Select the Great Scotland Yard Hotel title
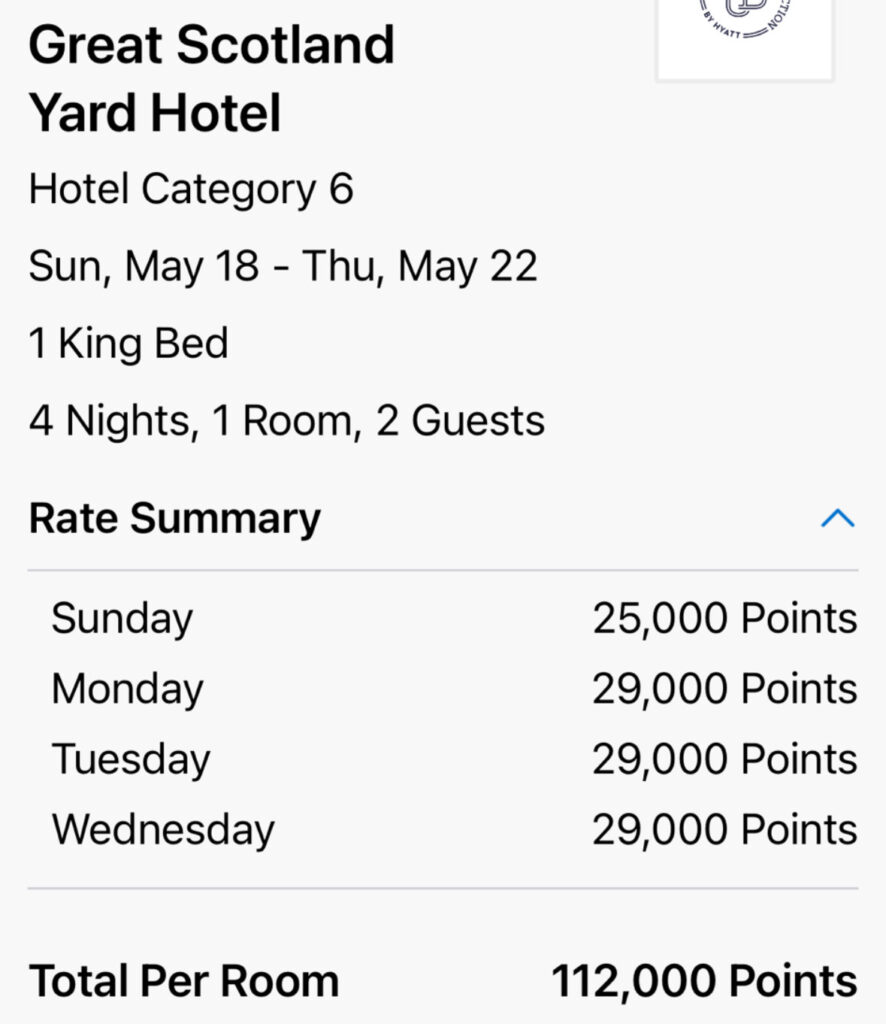The height and width of the screenshot is (1024, 886). point(211,78)
